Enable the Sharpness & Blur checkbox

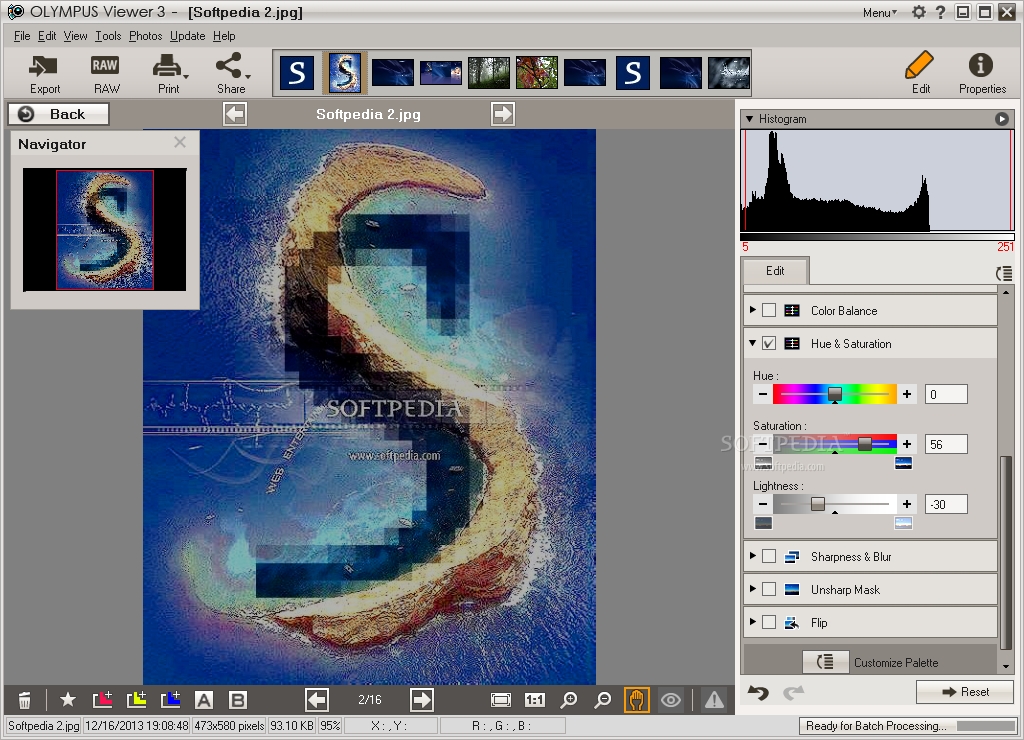pos(769,556)
